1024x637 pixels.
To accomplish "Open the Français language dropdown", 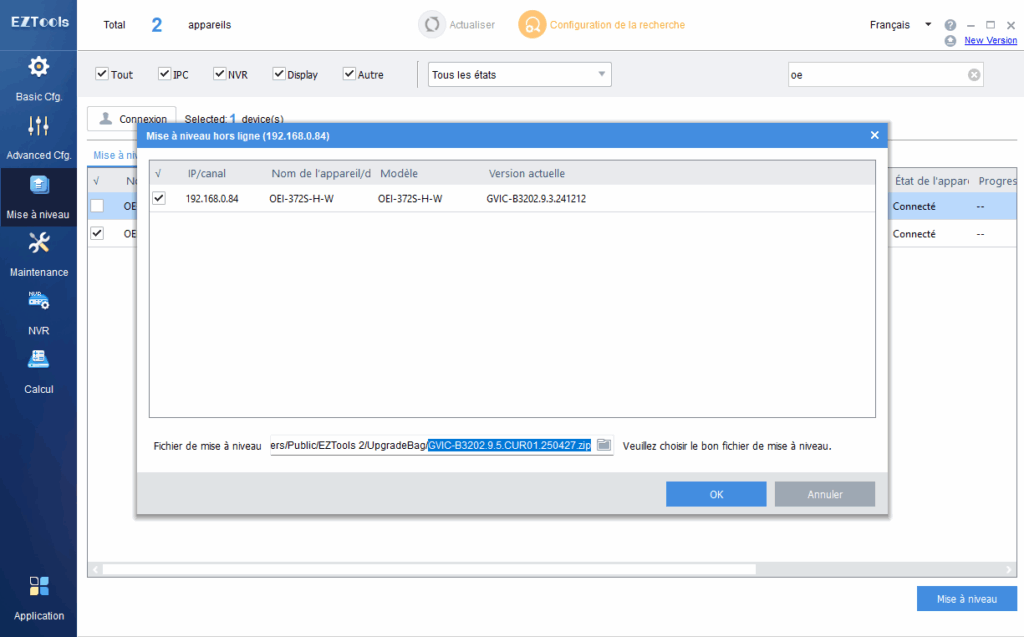I will [901, 25].
